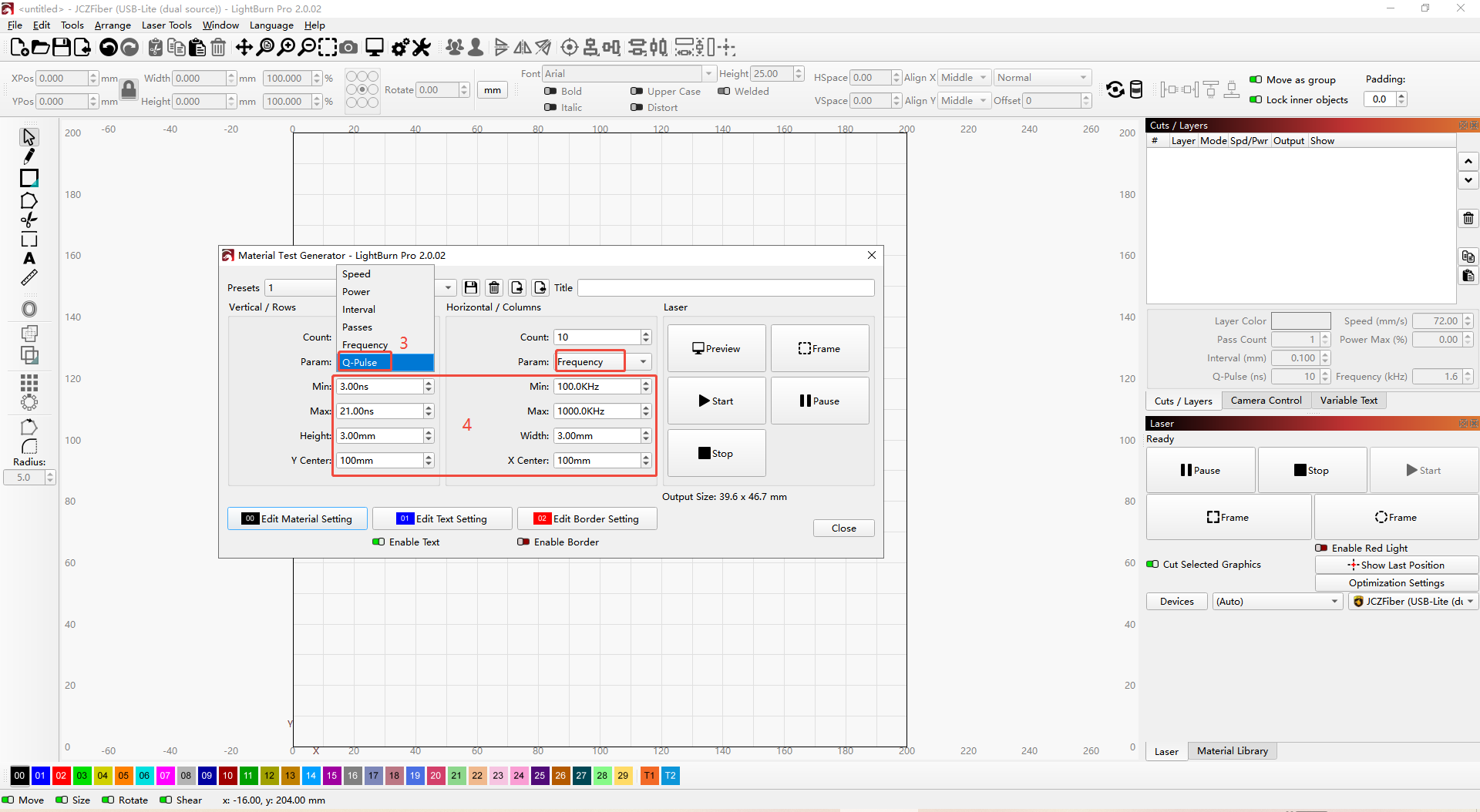Click the Zoom In magnifier icon
The image size is (1480, 812).
[x=285, y=48]
